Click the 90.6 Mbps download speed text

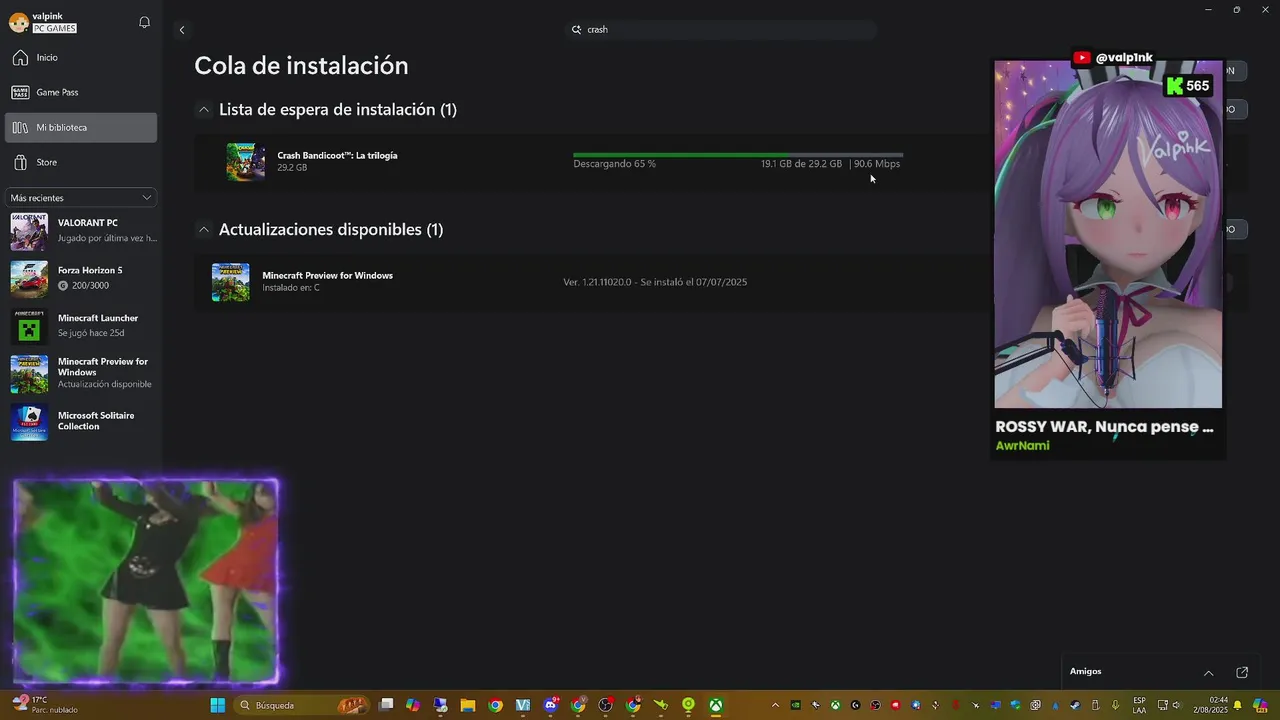tap(877, 164)
